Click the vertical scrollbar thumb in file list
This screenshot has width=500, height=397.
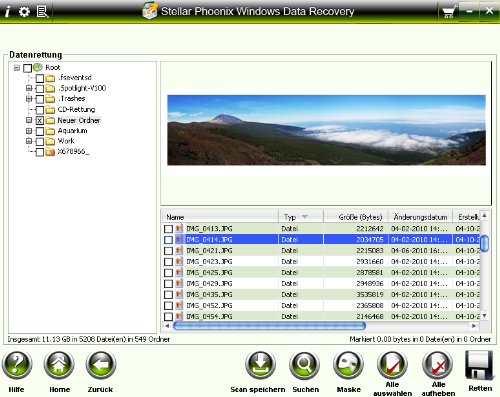[x=484, y=243]
